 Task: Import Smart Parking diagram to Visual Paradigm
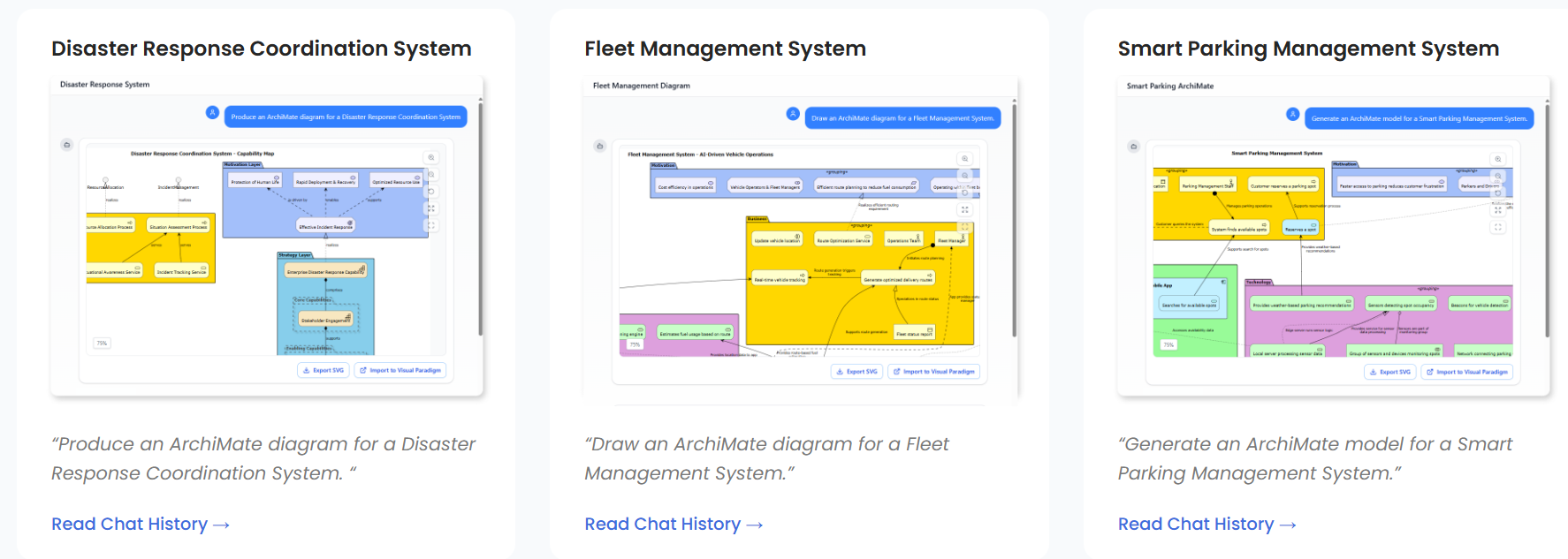[1467, 372]
